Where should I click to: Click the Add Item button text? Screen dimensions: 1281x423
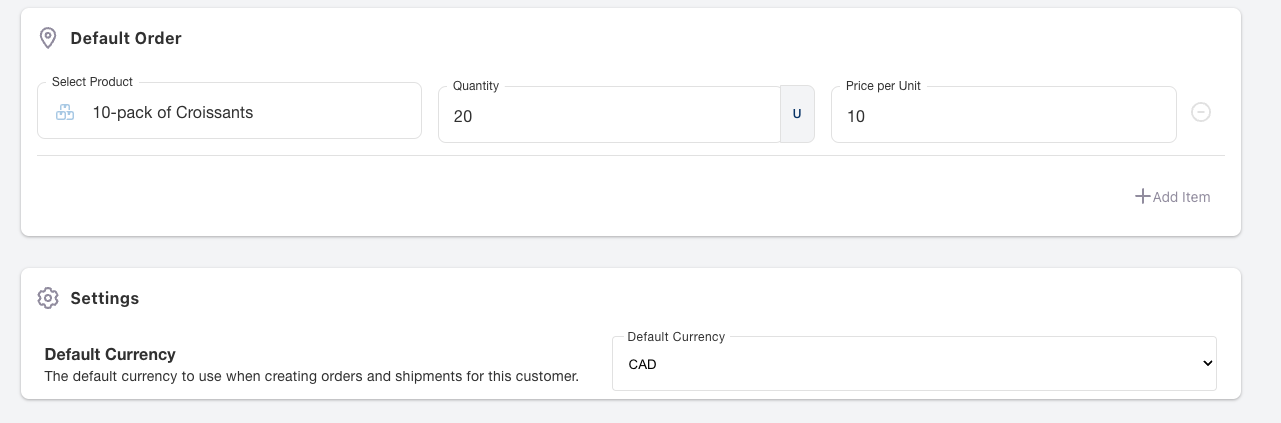(1181, 197)
